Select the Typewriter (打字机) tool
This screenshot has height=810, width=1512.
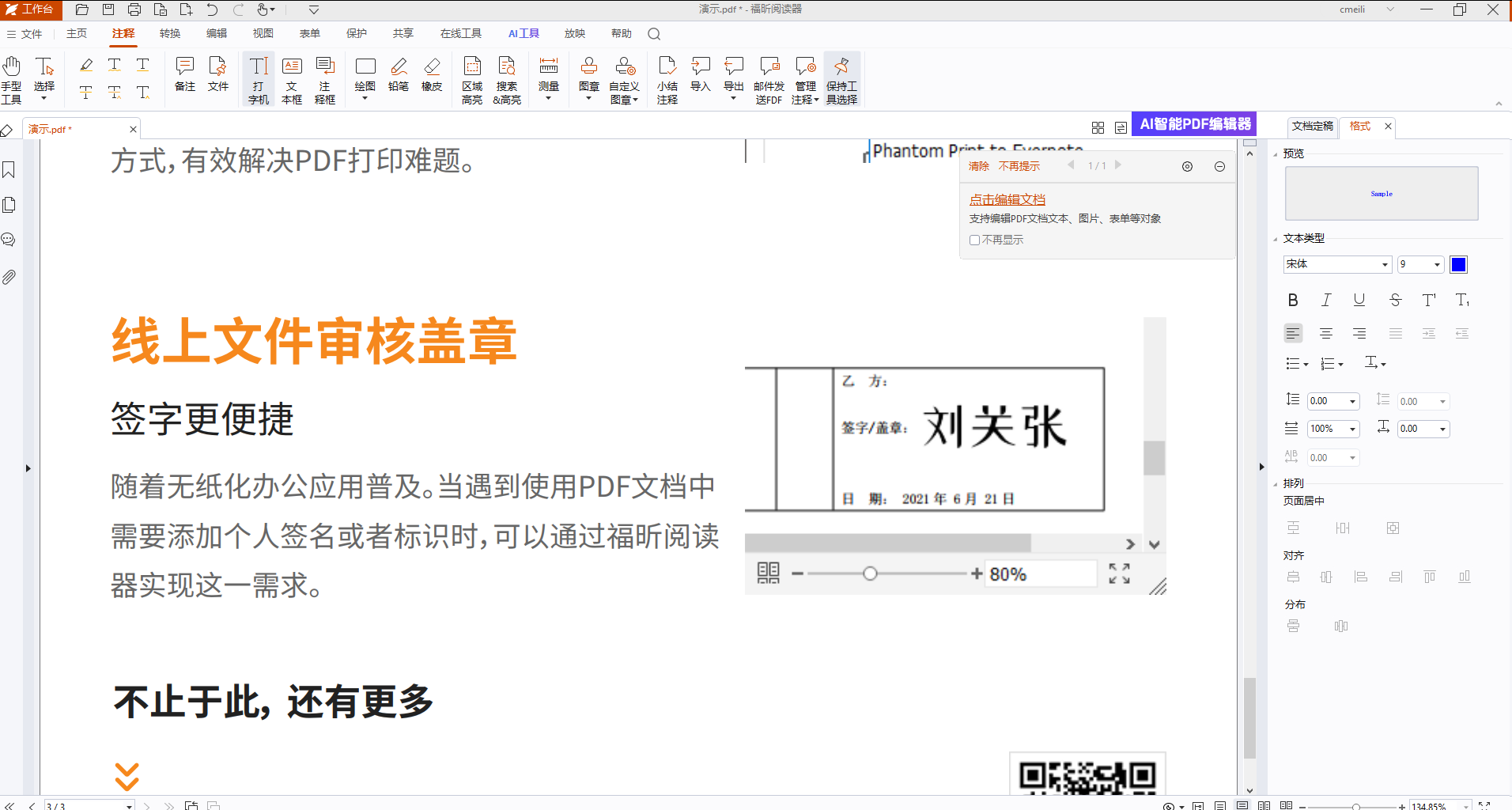tap(259, 79)
